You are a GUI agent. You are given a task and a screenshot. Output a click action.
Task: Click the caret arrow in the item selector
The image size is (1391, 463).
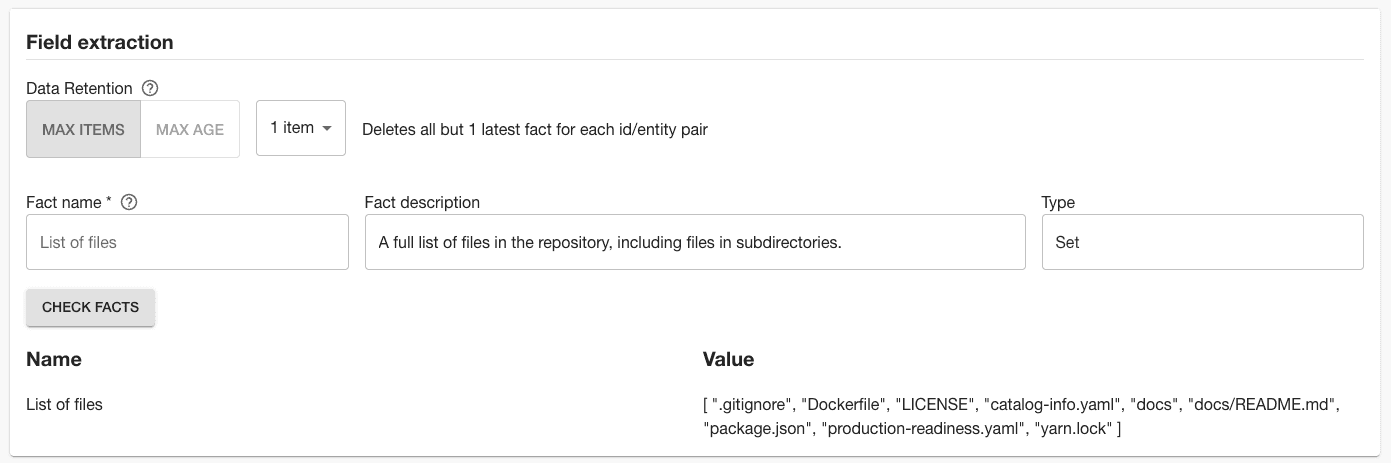pyautogui.click(x=327, y=129)
